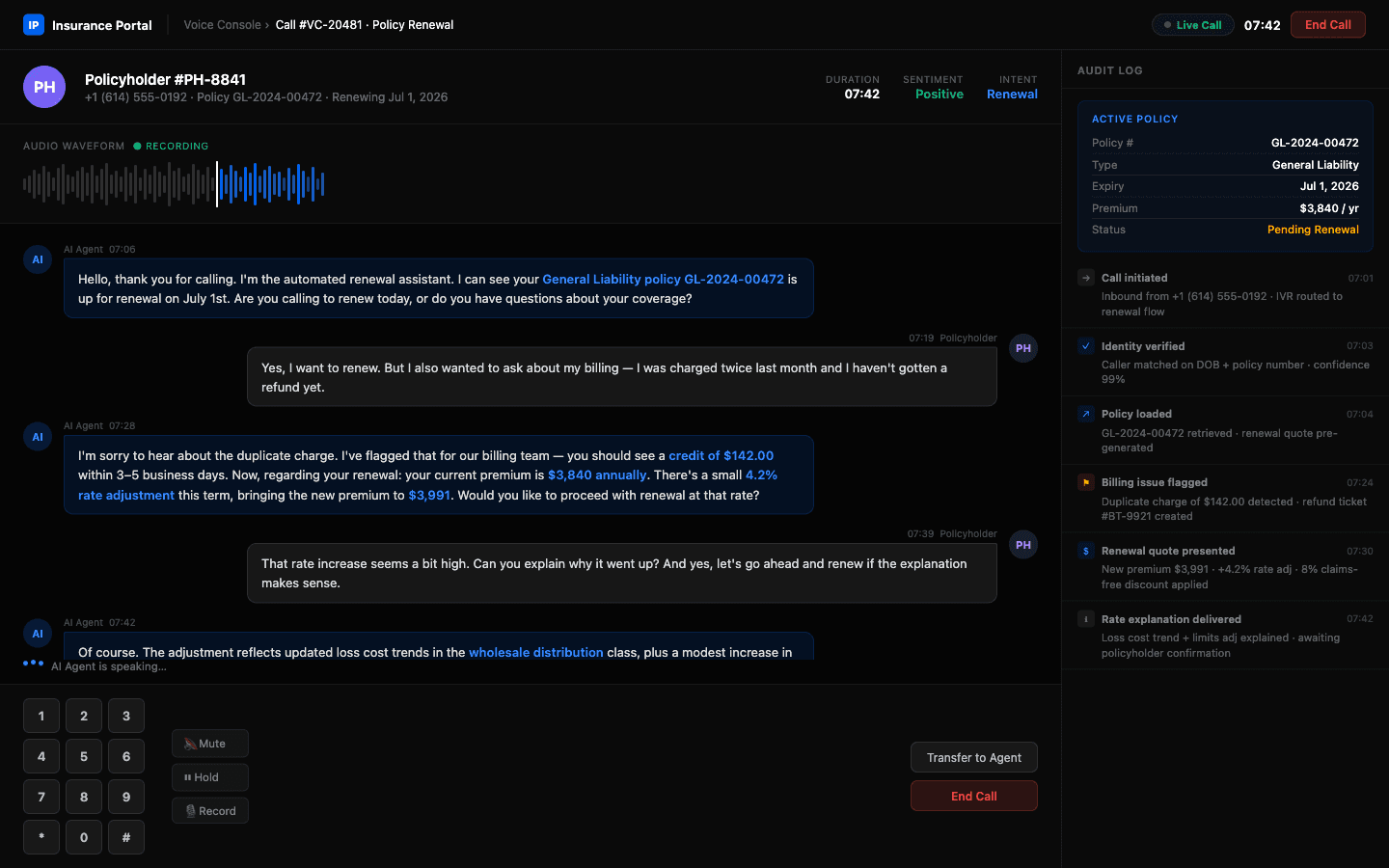The width and height of the screenshot is (1389, 868).
Task: Dial keypad digit 6
Action: [x=126, y=756]
